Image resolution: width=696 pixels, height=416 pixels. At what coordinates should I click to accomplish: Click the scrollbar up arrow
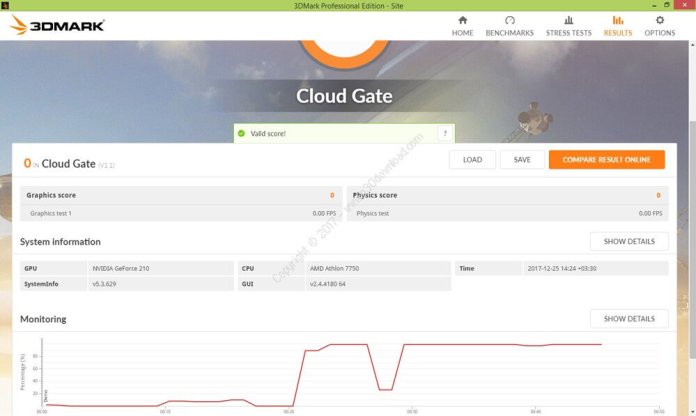pos(692,45)
